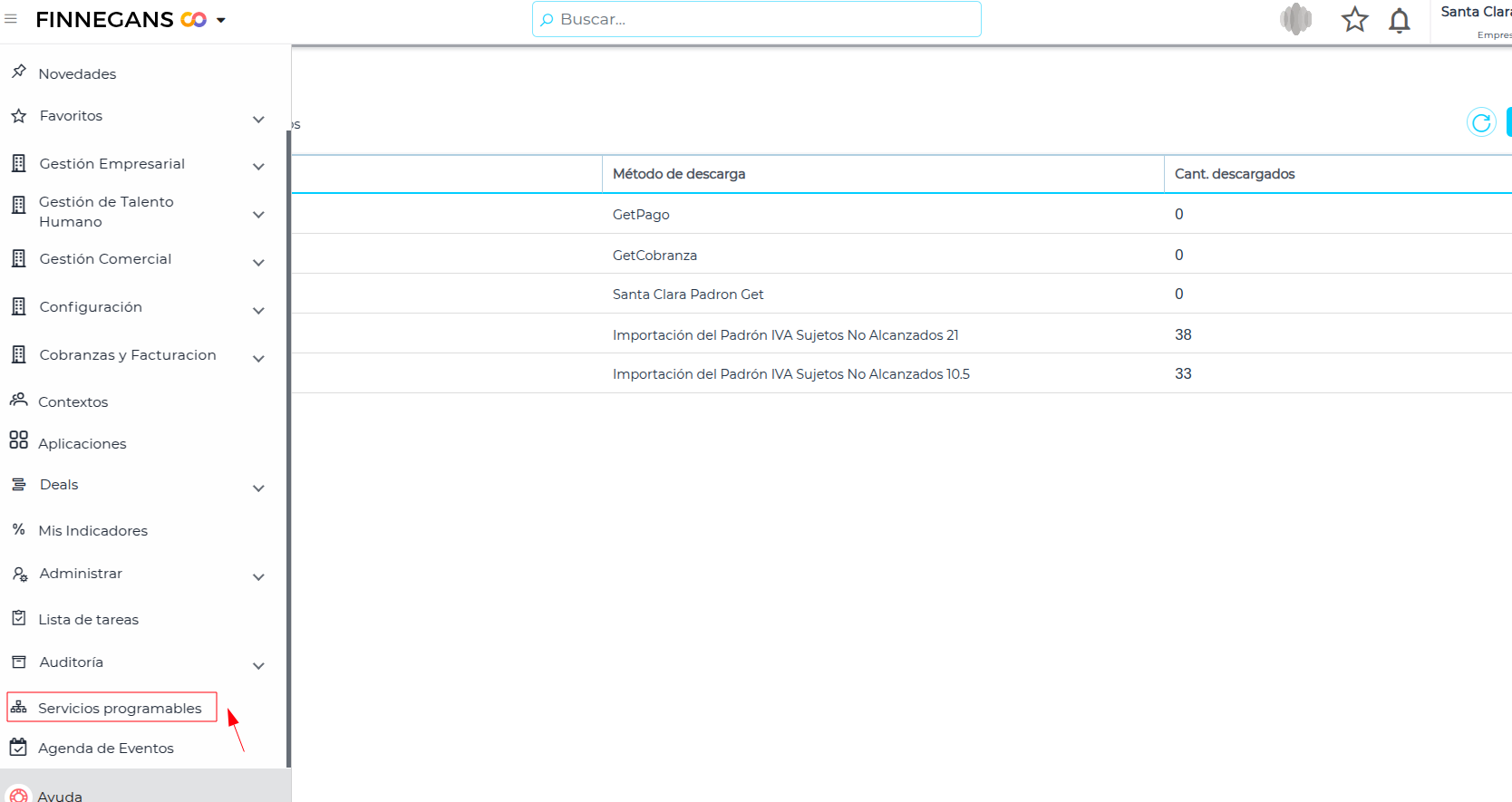Select the GetPago row
1512x802 pixels.
pyautogui.click(x=902, y=214)
